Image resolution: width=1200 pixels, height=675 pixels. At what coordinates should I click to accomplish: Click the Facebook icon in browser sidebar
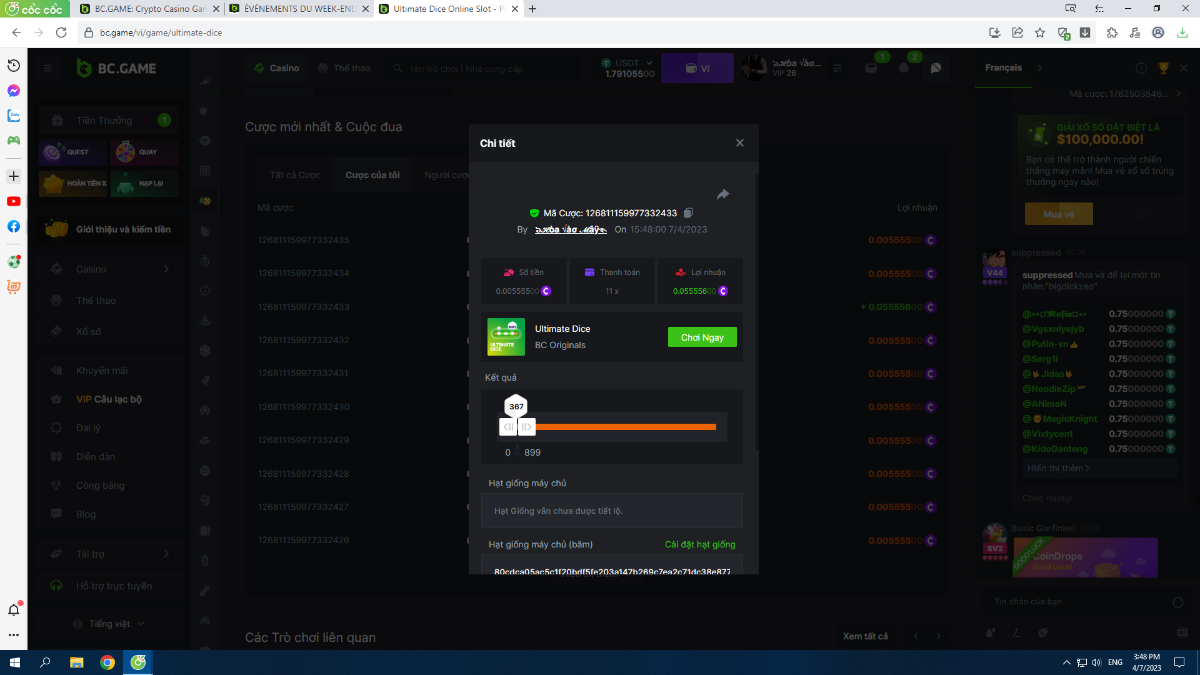(x=14, y=226)
